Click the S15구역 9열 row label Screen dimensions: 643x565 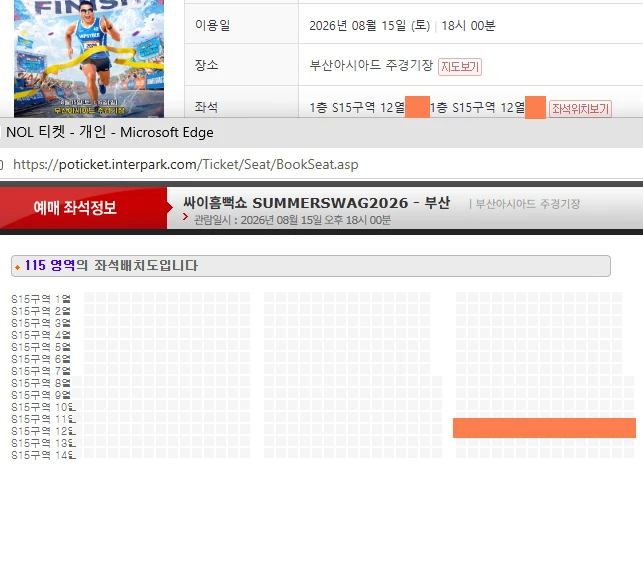[41, 395]
